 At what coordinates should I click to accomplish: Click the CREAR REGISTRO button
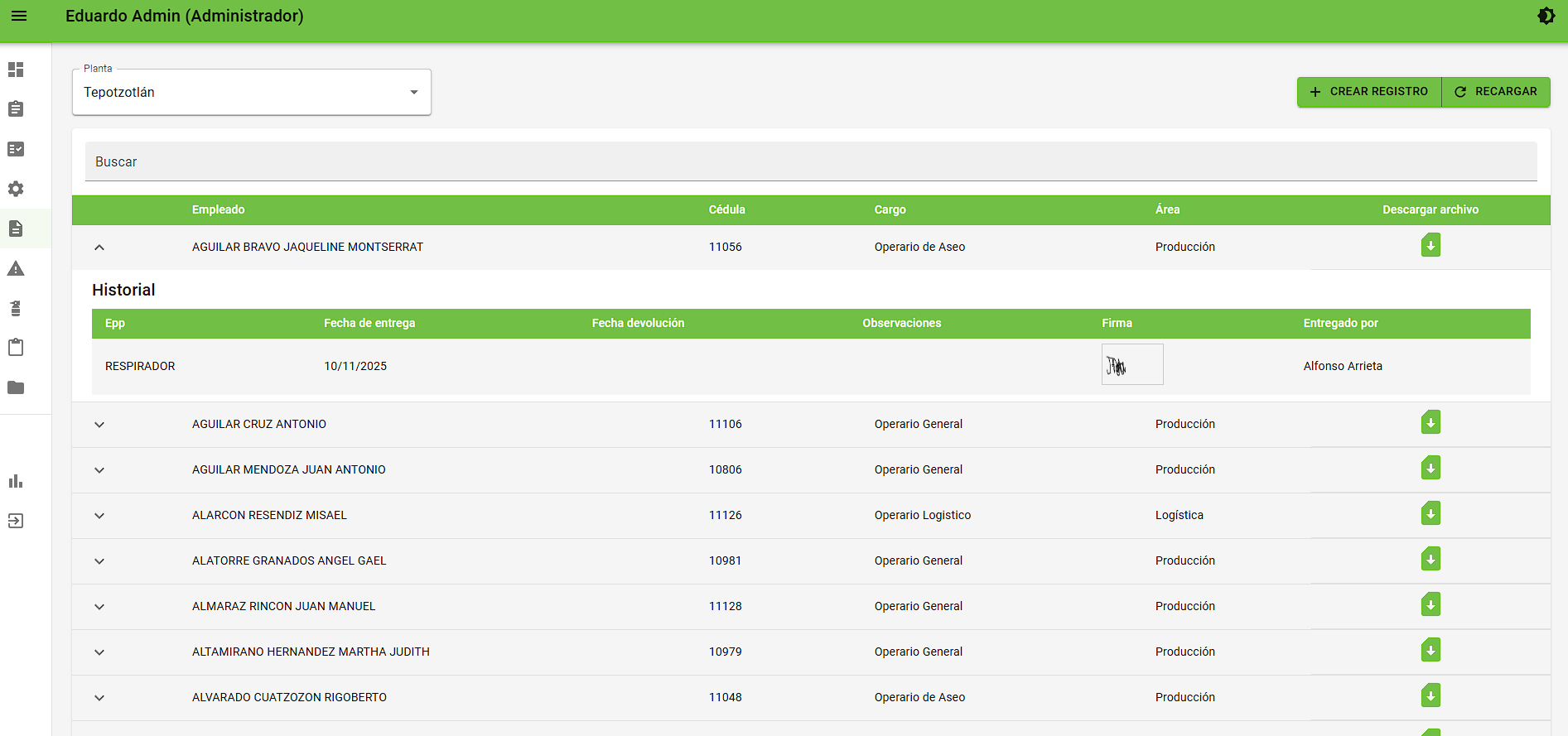click(1369, 92)
